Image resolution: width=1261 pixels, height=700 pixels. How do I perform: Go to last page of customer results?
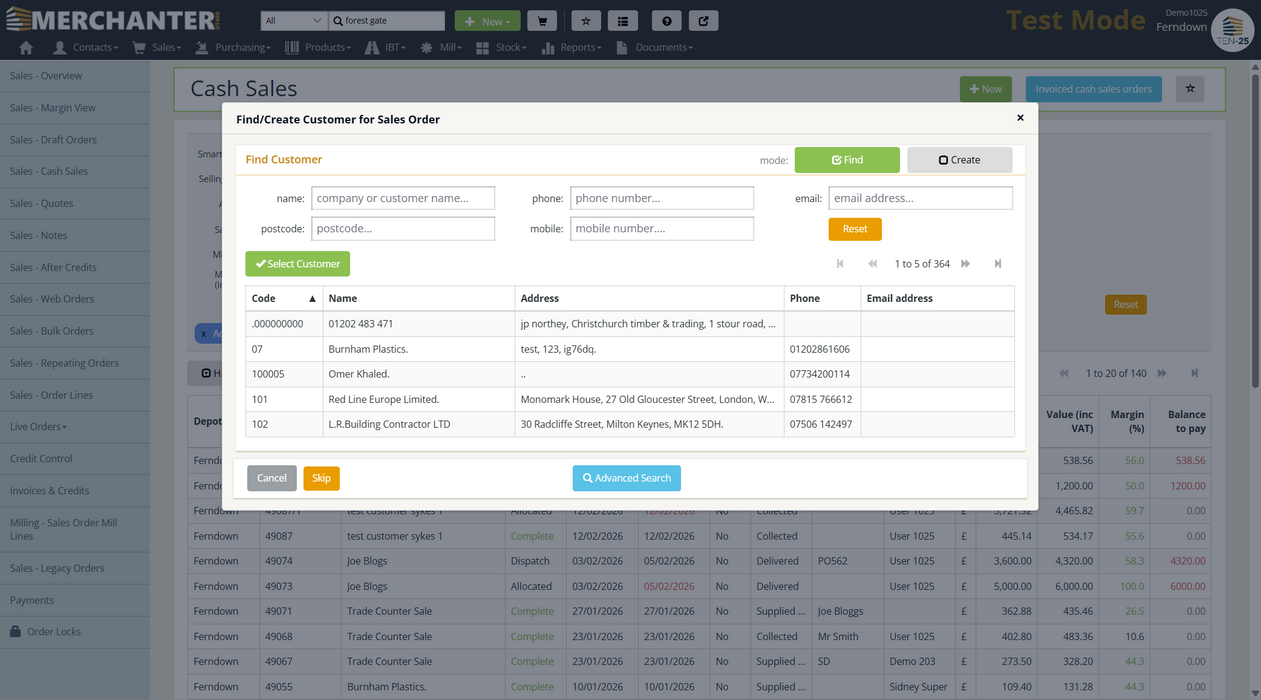tap(998, 264)
